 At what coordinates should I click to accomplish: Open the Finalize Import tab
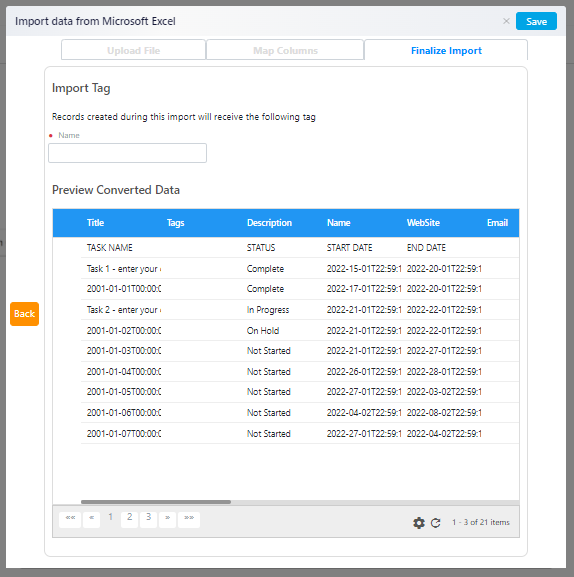[x=446, y=50]
